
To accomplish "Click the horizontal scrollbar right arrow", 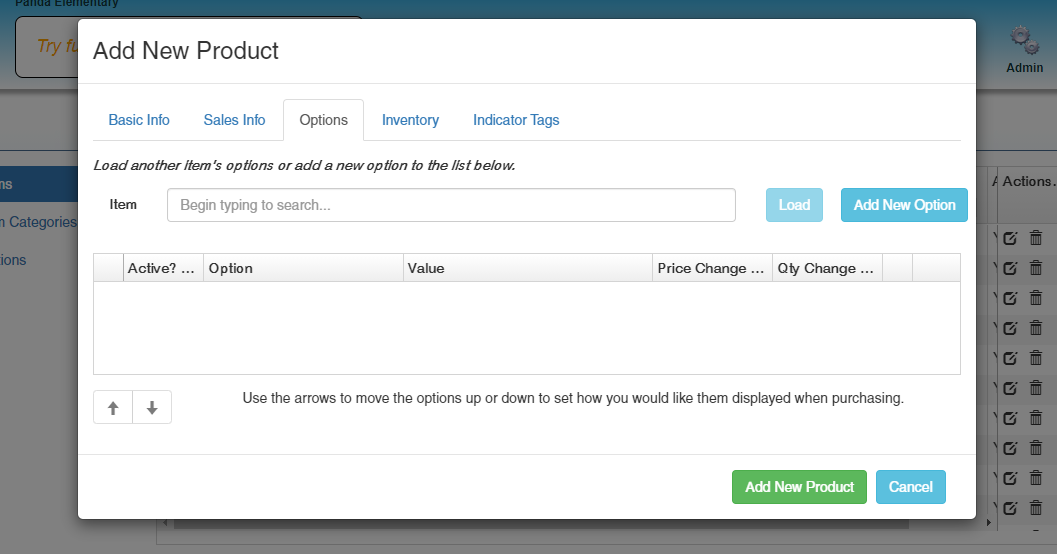I will 989,523.
